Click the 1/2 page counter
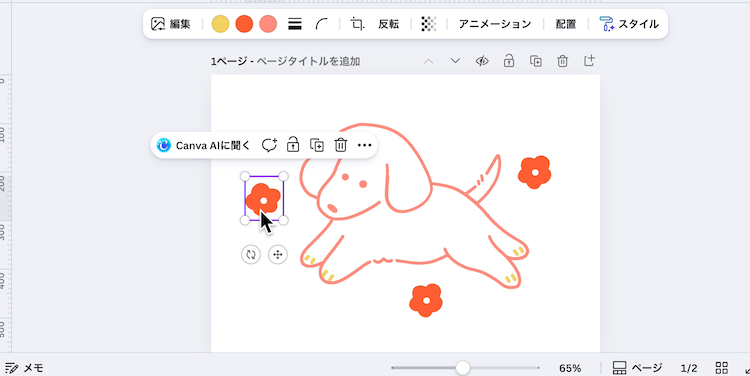750x376 pixels. [689, 368]
